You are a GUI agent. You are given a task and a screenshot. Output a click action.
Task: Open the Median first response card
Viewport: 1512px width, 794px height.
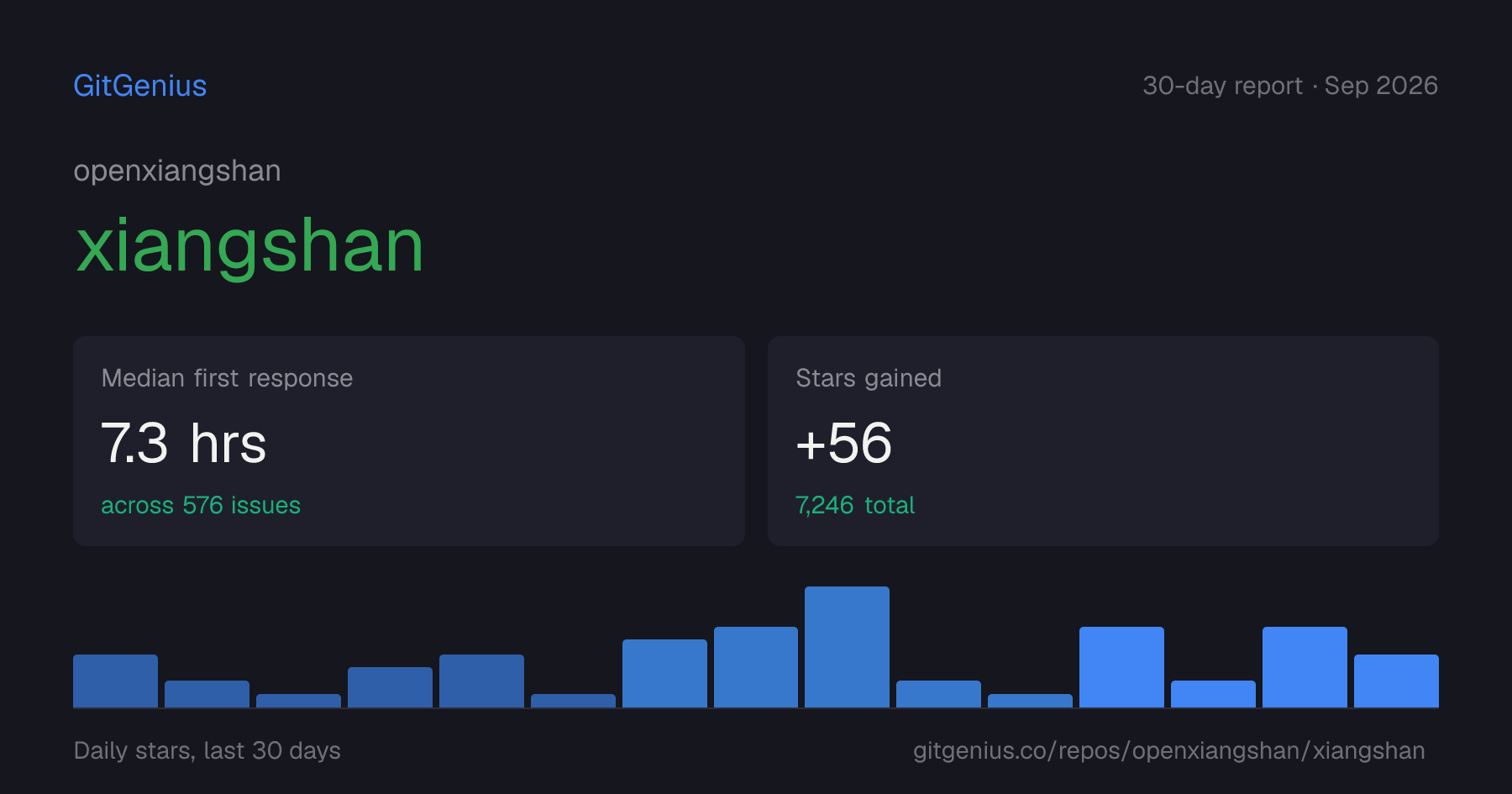coord(409,441)
